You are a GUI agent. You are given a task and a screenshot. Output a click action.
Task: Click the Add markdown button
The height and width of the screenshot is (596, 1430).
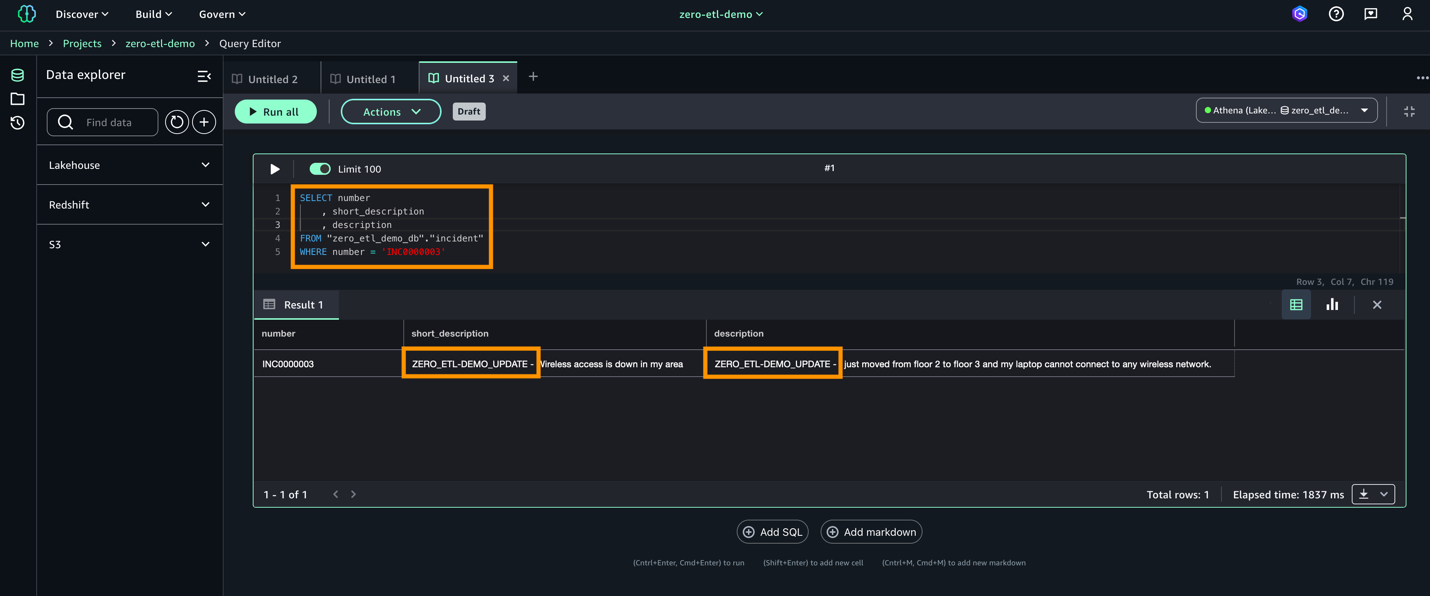(x=871, y=532)
